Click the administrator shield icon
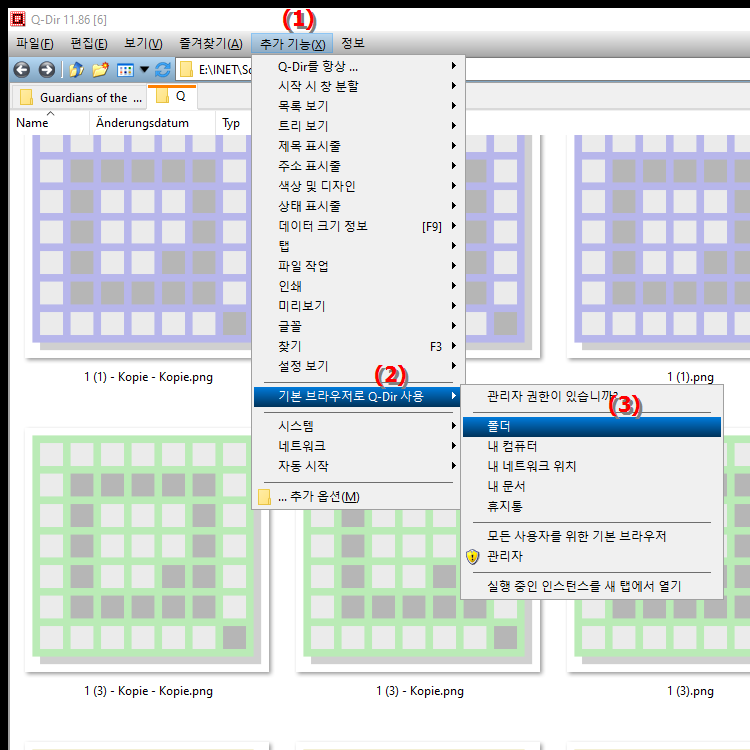 pos(473,556)
